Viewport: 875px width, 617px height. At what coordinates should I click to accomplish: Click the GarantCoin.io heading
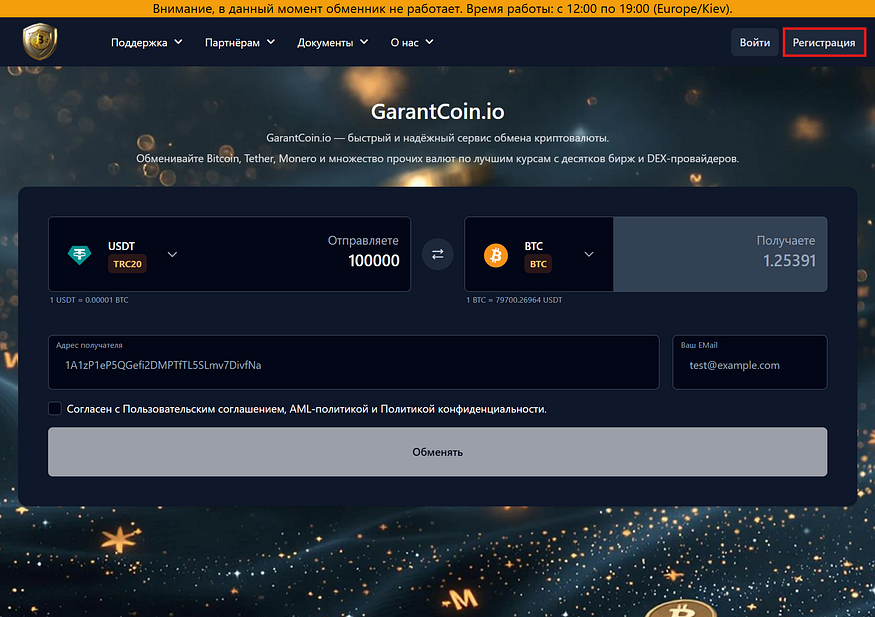[x=438, y=112]
